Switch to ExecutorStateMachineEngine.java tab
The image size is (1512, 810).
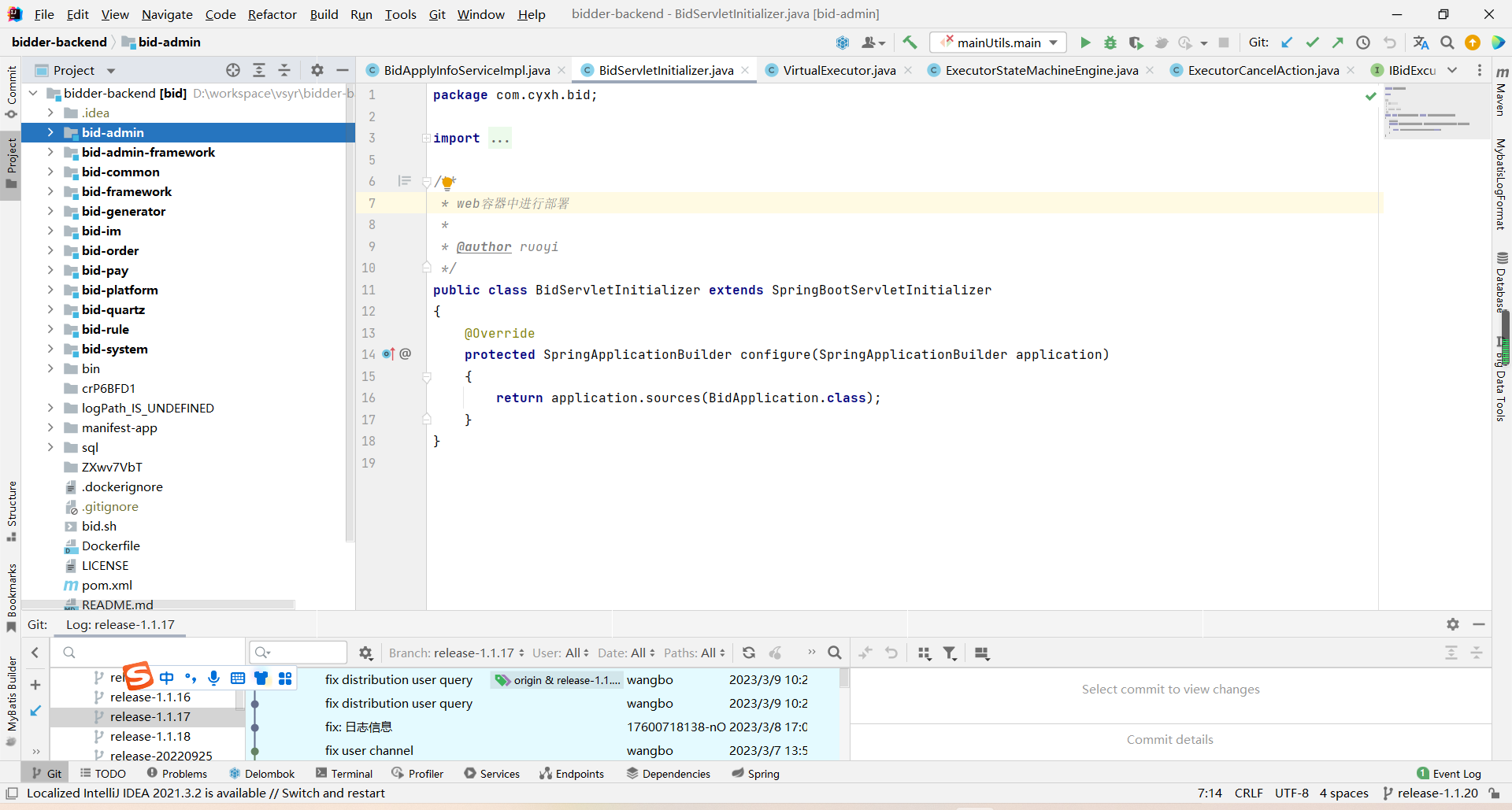click(x=1041, y=70)
